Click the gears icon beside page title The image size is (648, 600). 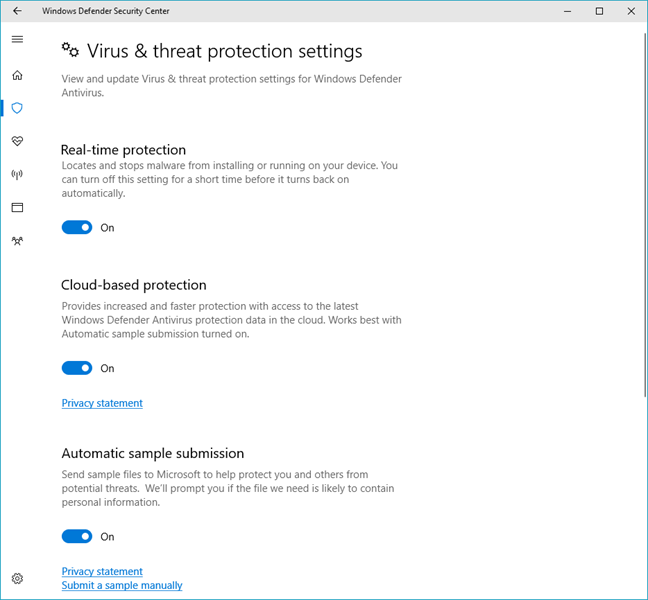click(x=70, y=50)
